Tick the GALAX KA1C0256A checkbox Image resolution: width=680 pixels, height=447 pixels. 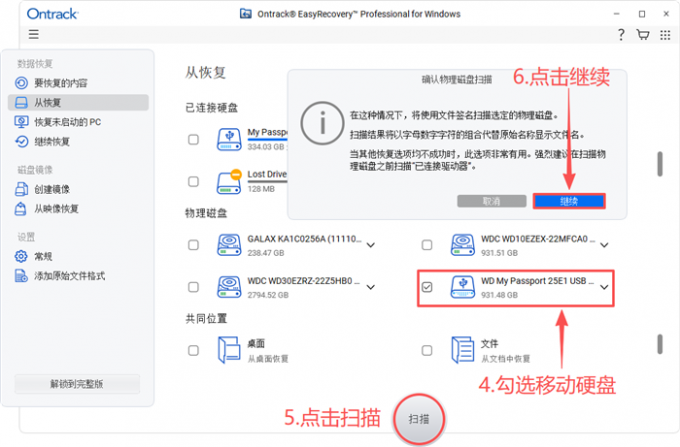(193, 245)
